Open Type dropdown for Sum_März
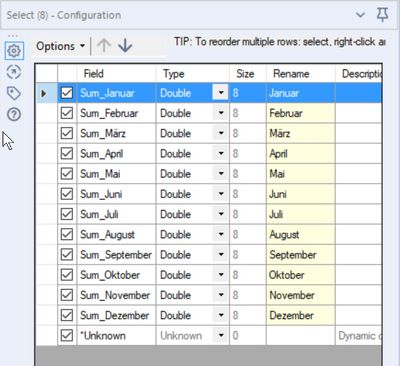Screen dimensions: 400x366 pos(220,133)
